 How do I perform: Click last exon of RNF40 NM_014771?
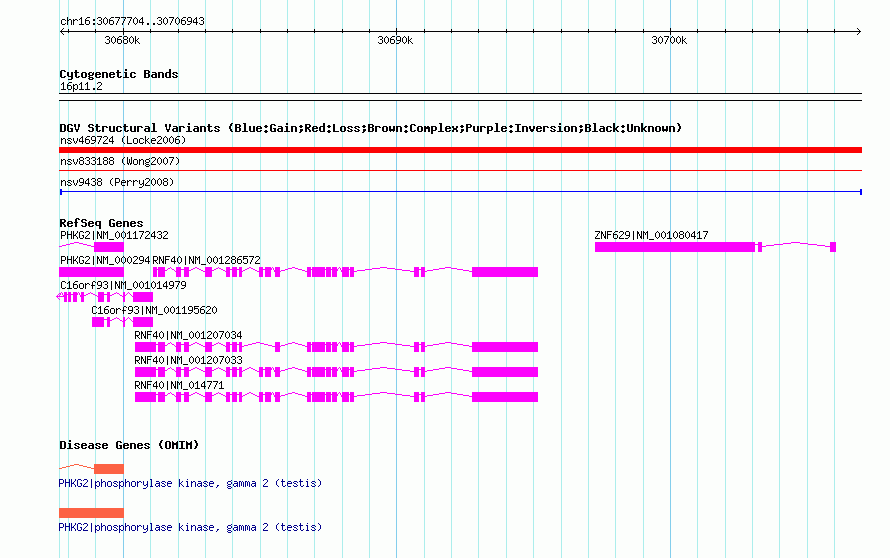[x=505, y=397]
